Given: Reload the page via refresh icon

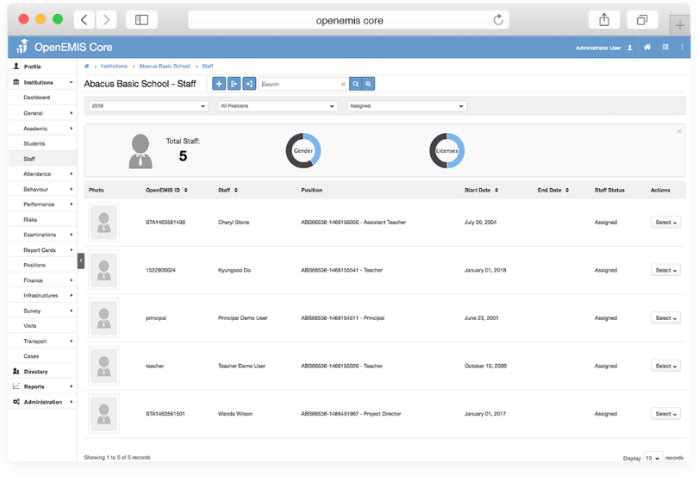Looking at the screenshot, I should tap(498, 20).
